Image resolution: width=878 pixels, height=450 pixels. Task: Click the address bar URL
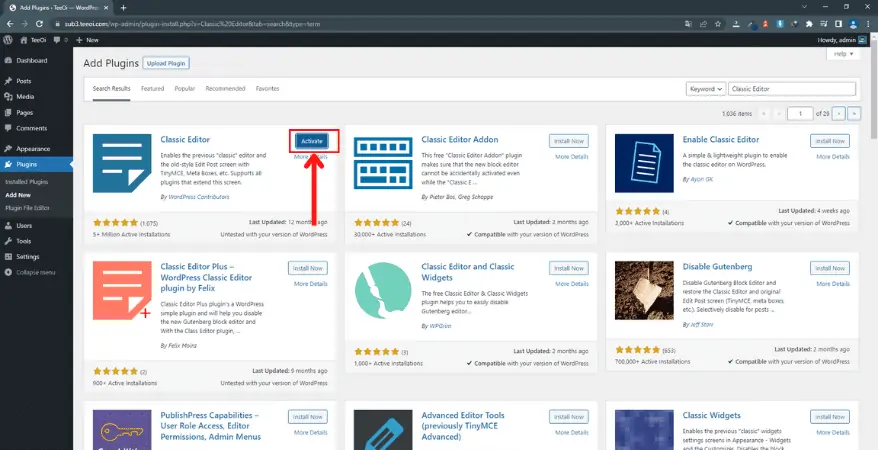(194, 24)
